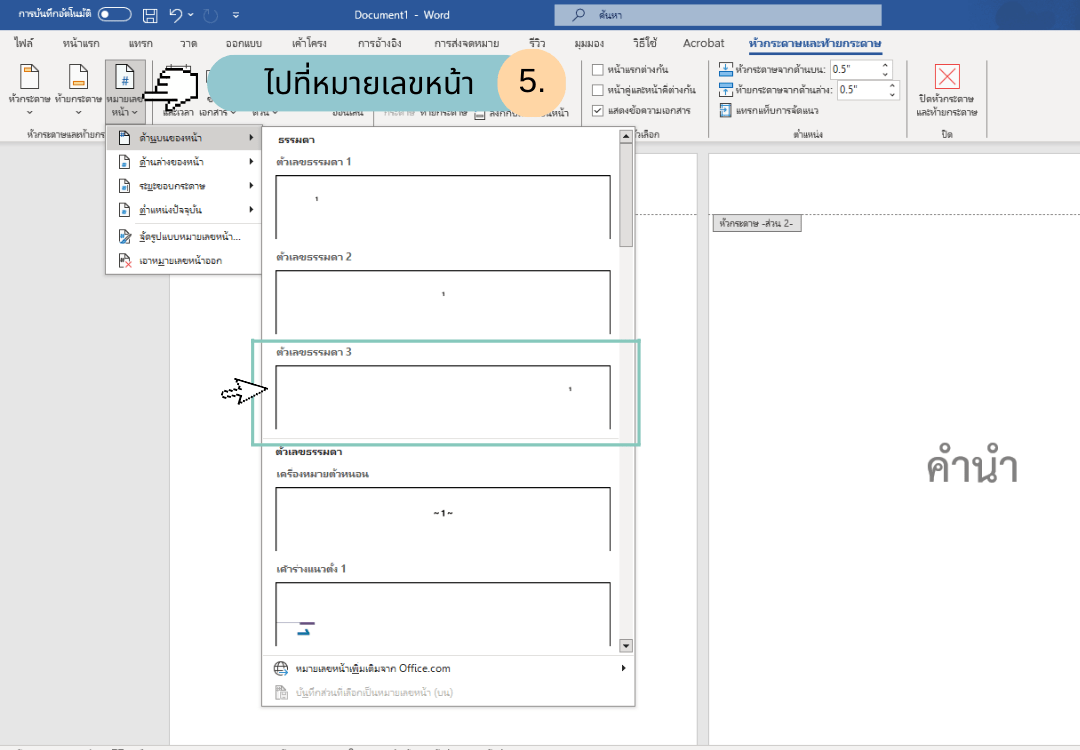This screenshot has width=1080, height=750.
Task: Choose จัดรูปแบบหมายเลขหน้า... menu entry
Action: pyautogui.click(x=184, y=237)
